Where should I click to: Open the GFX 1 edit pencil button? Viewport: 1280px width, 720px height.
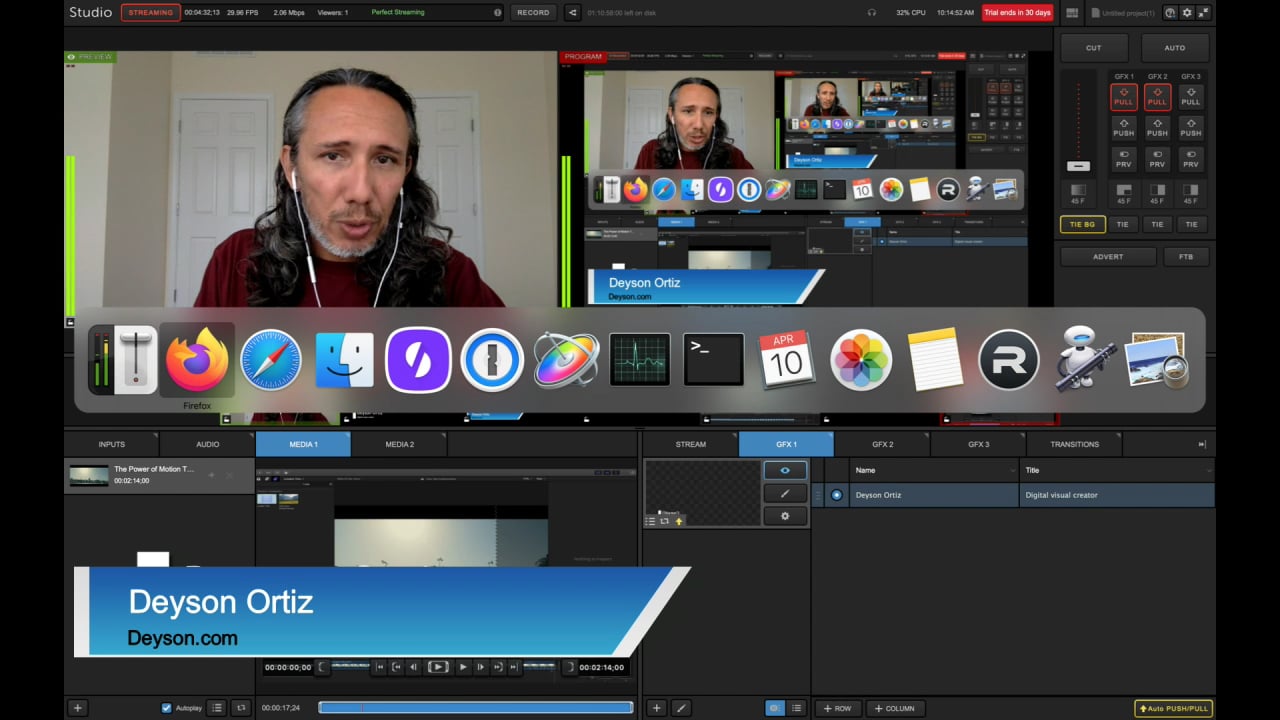tap(785, 493)
